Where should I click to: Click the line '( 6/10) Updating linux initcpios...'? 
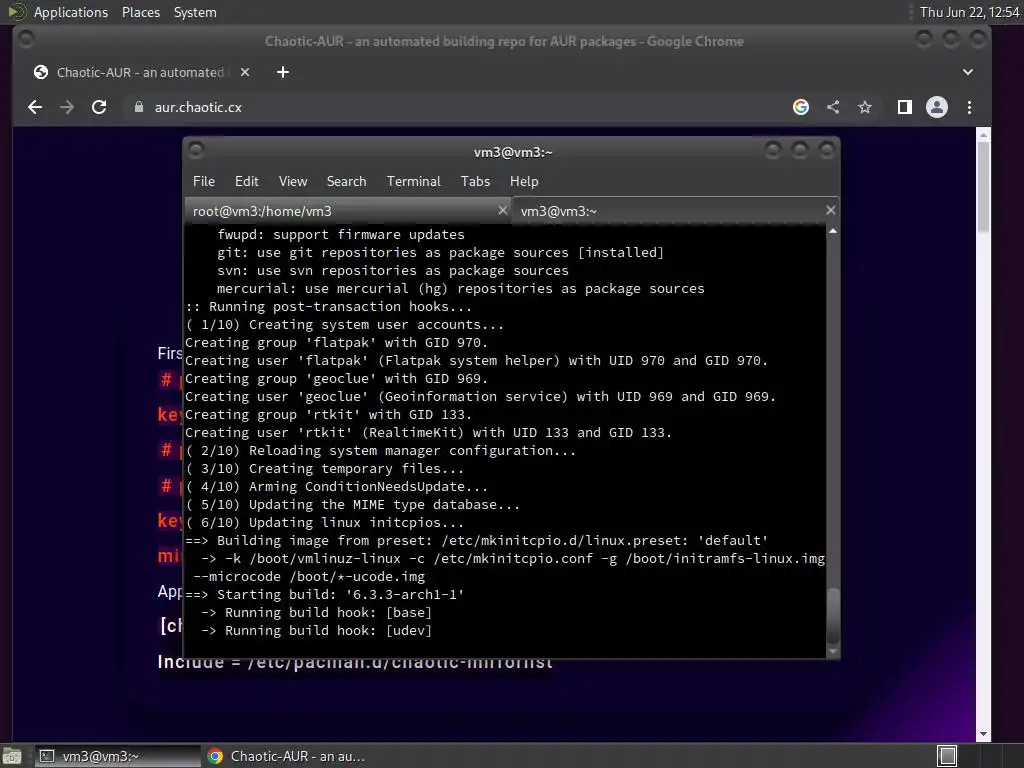pyautogui.click(x=325, y=523)
